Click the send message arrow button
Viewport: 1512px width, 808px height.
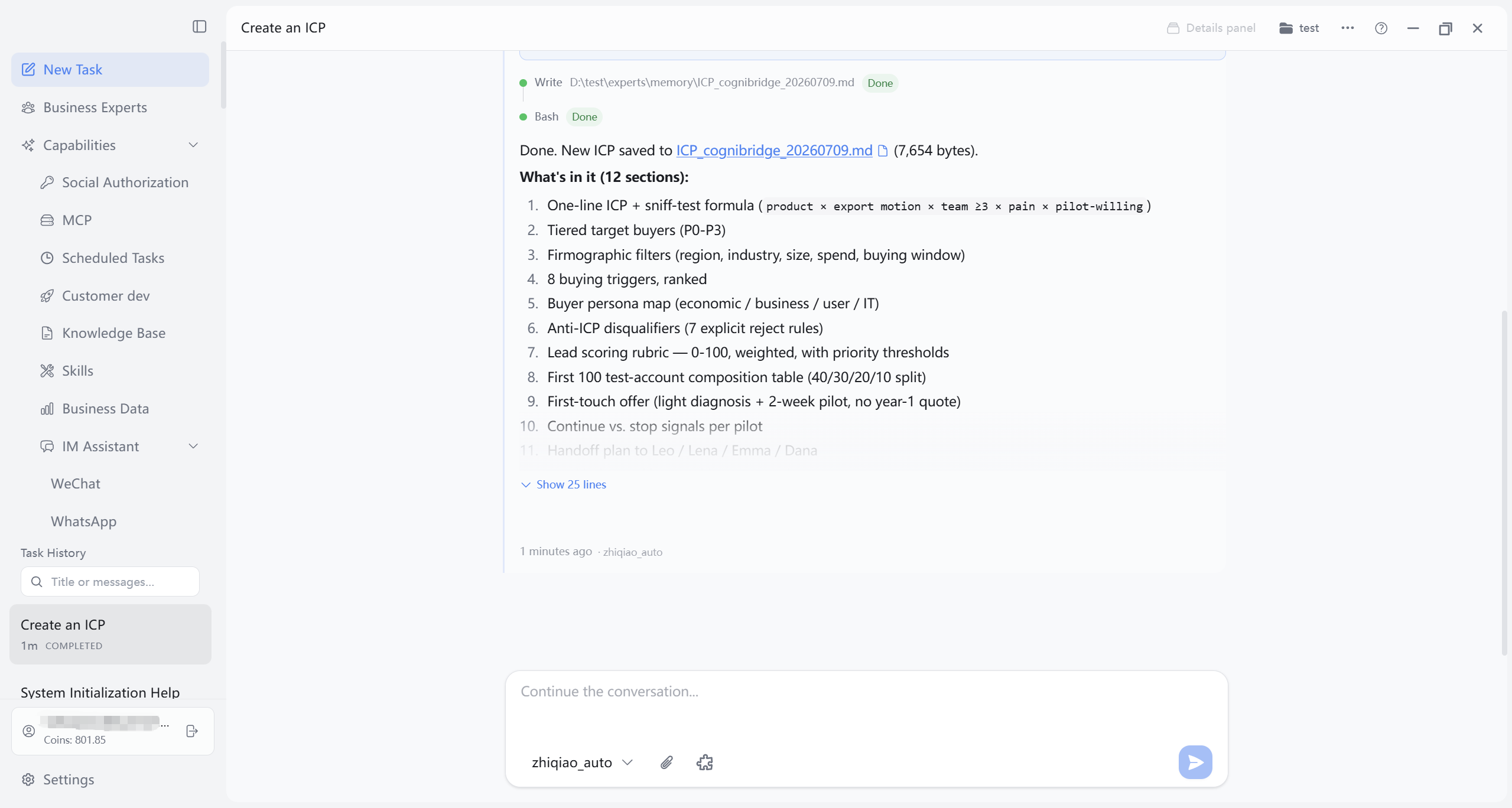click(1195, 763)
